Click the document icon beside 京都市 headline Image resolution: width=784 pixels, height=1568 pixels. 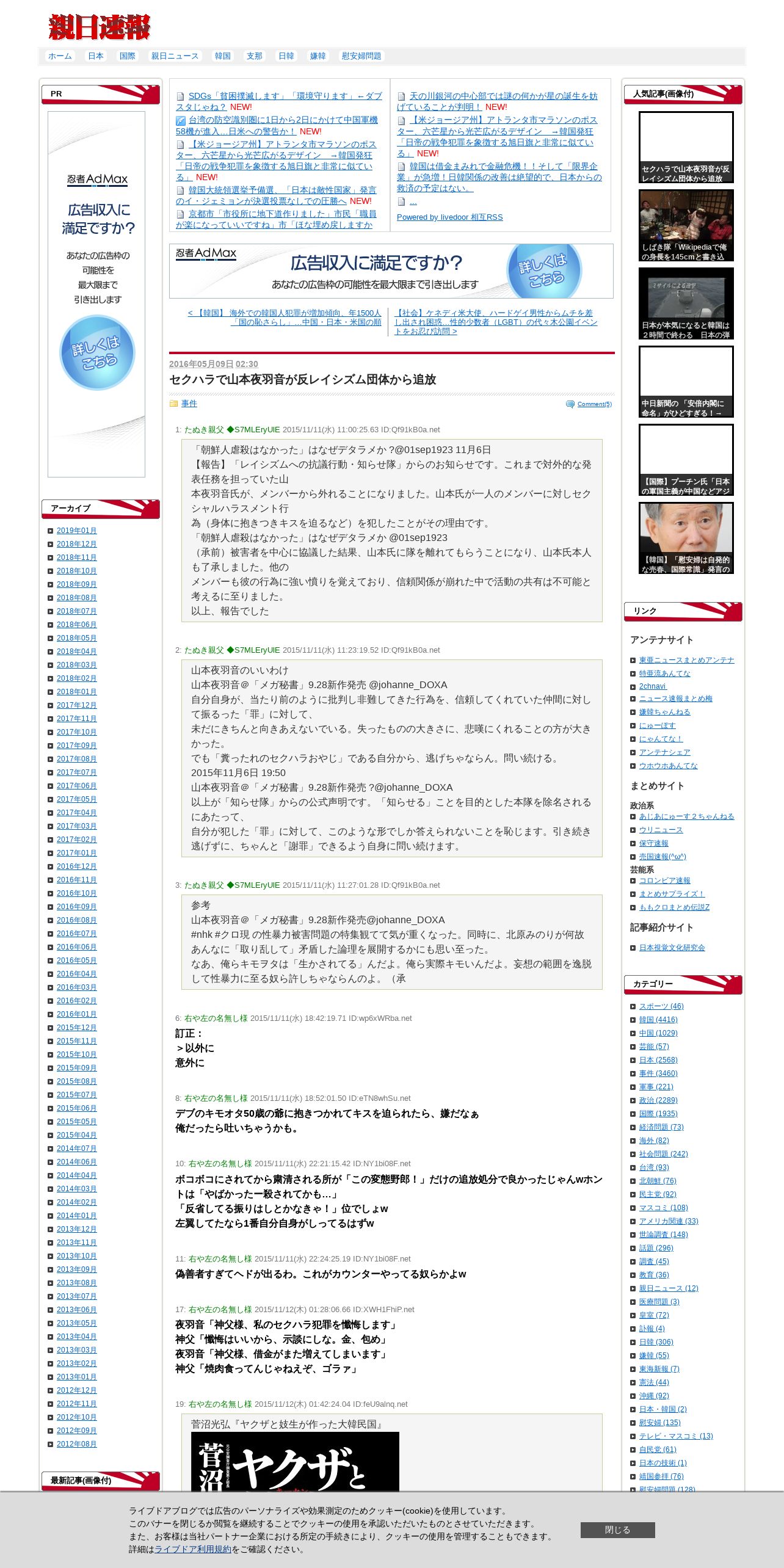(180, 214)
